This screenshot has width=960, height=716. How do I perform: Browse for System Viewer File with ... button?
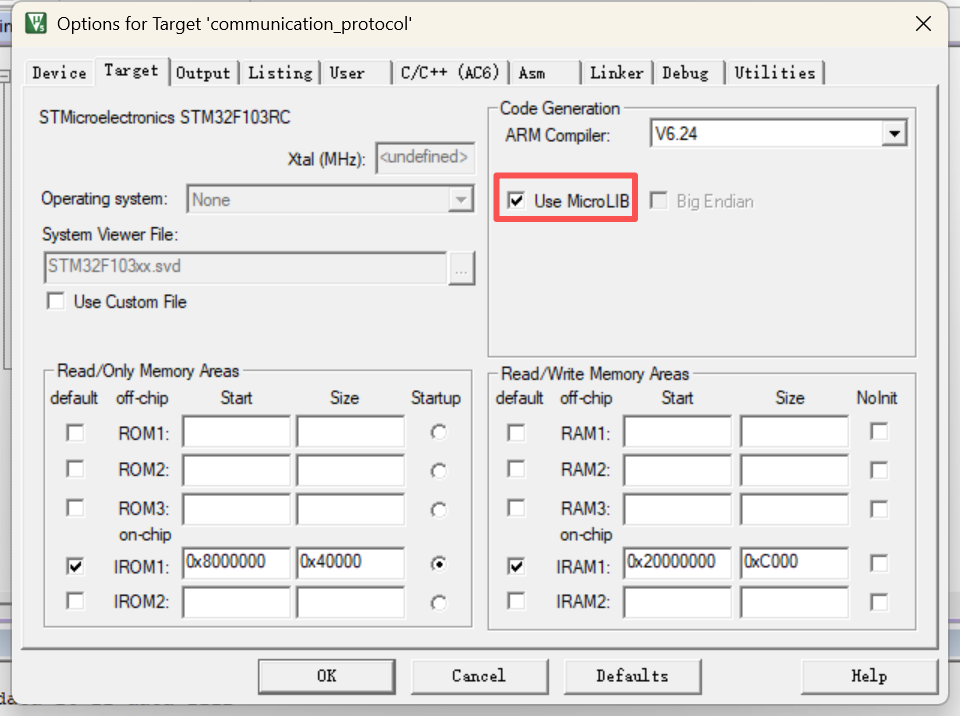click(462, 268)
